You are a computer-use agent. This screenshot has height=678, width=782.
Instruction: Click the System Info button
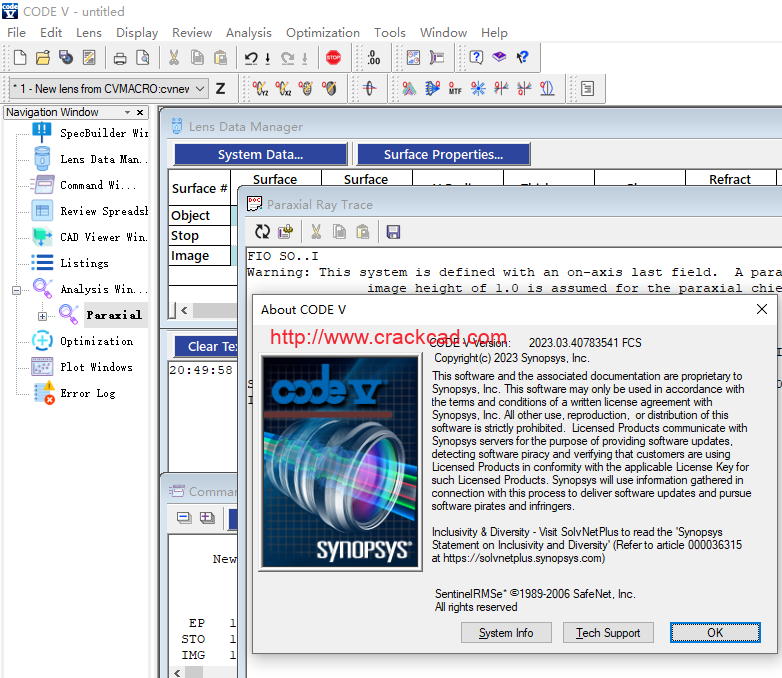point(506,633)
